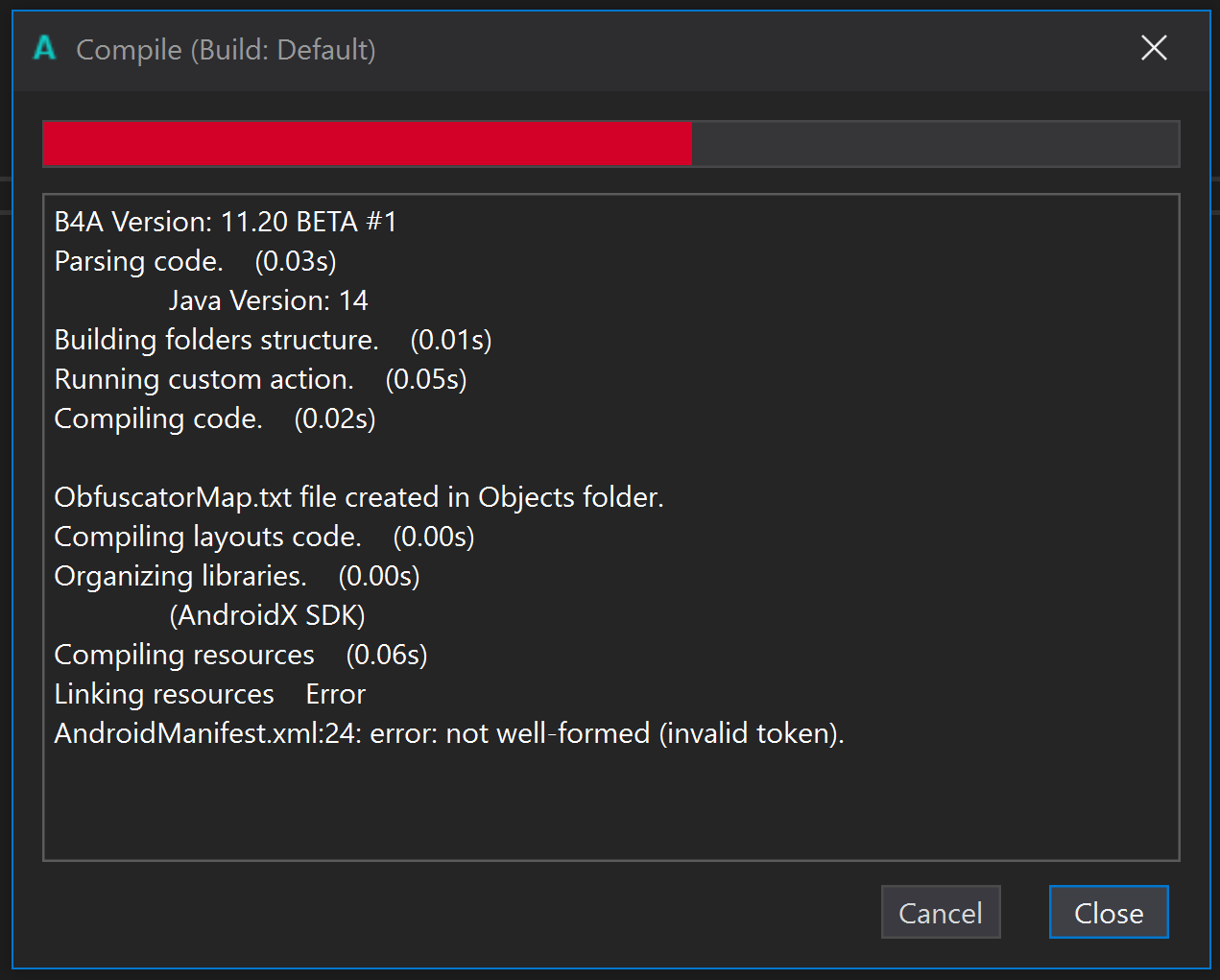
Task: Click the "Compile (Build: Default)" title text
Action: [226, 50]
